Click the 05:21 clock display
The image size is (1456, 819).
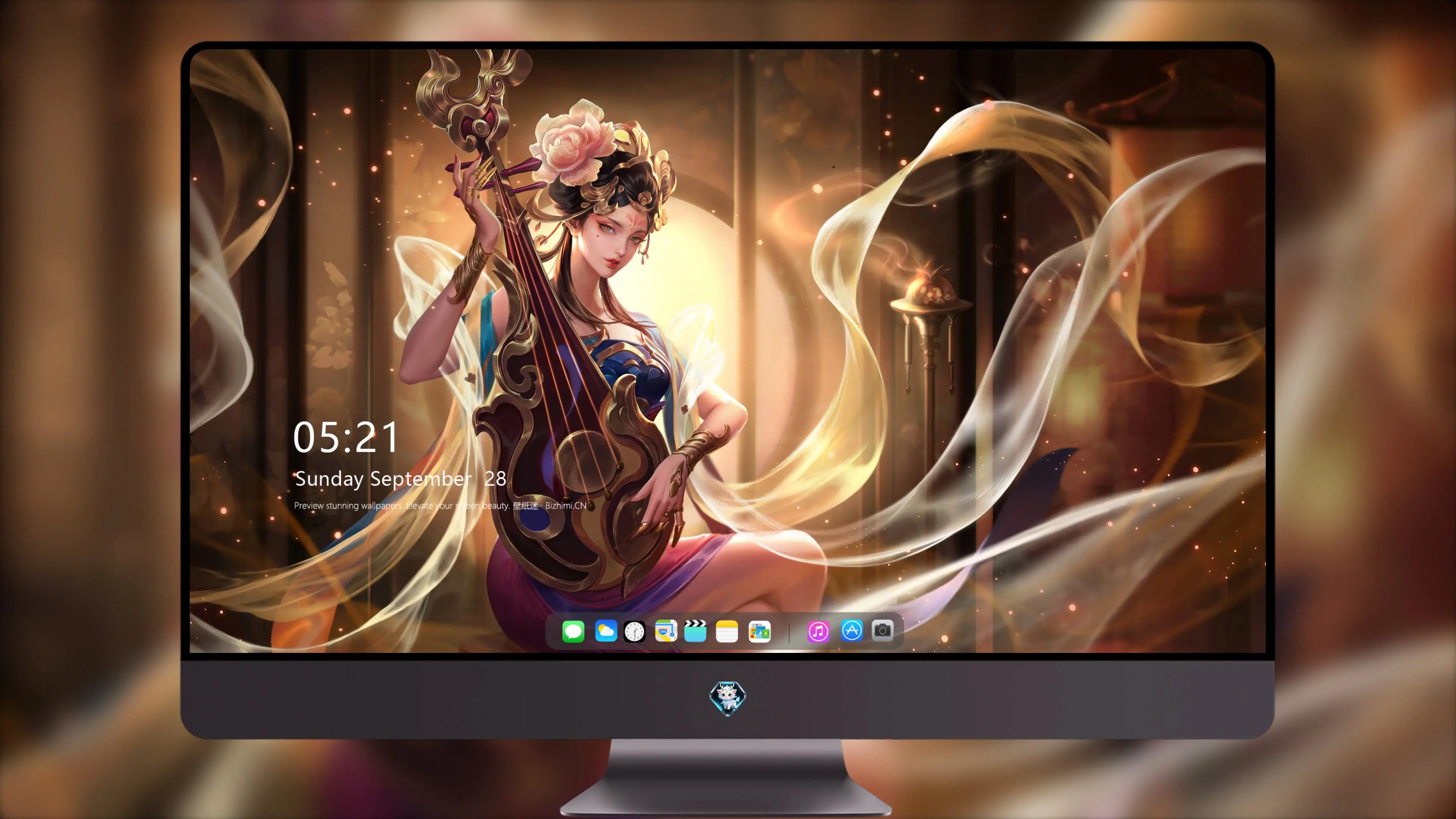(x=345, y=438)
